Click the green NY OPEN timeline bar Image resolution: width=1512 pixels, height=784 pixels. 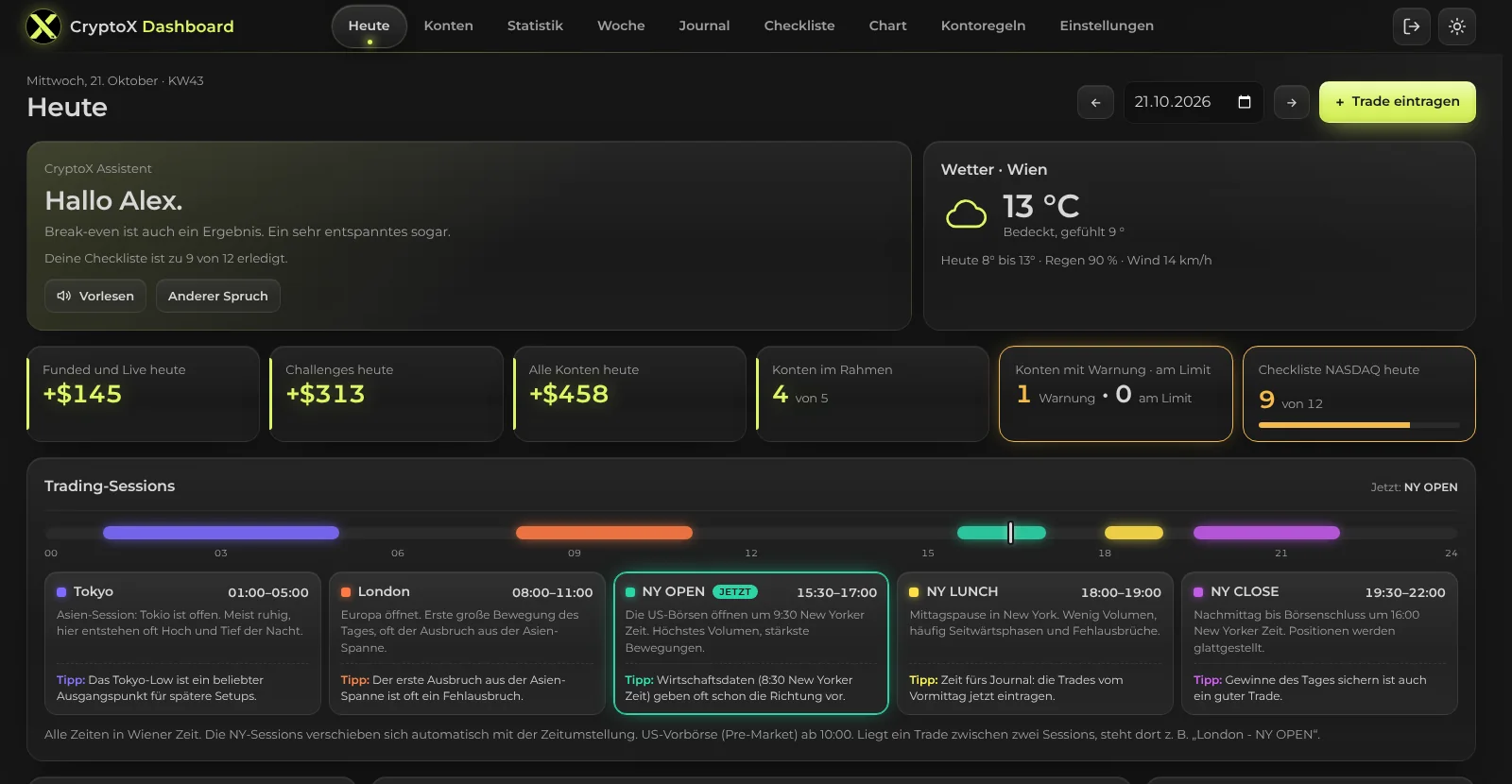pos(1002,533)
